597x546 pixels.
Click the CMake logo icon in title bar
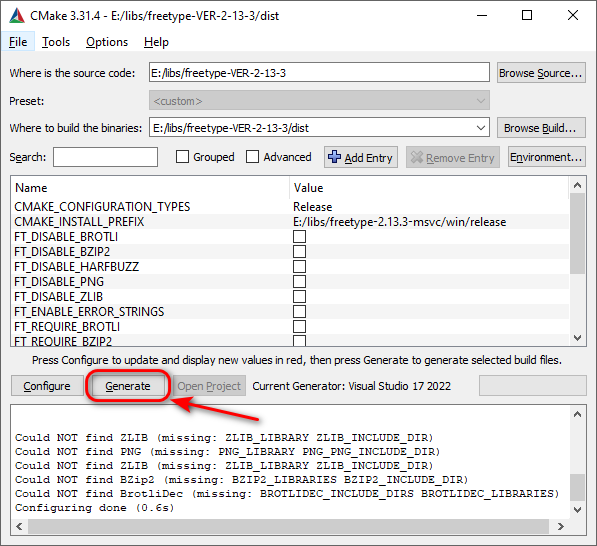pyautogui.click(x=17, y=16)
